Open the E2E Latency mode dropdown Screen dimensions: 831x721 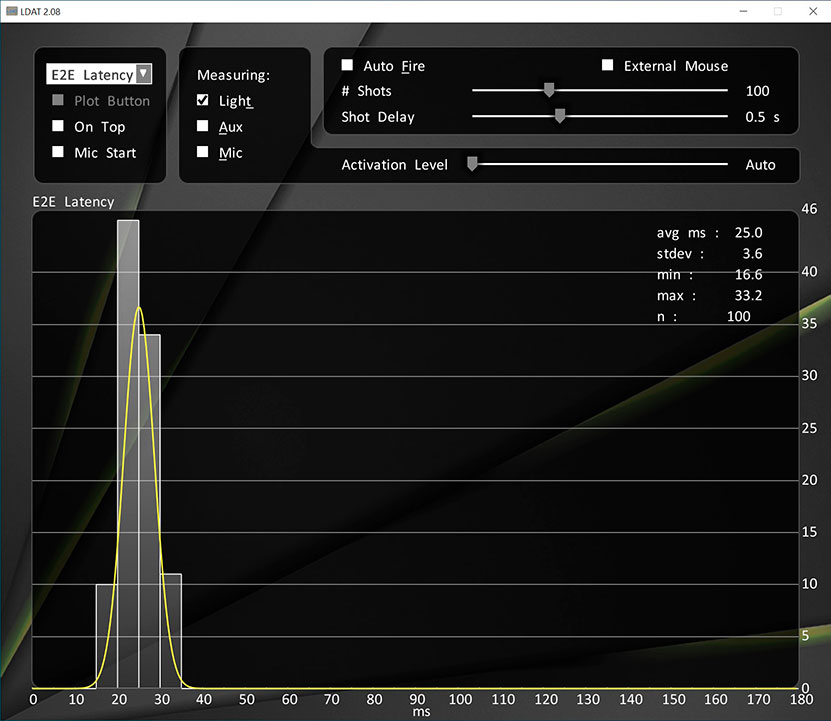(99, 74)
